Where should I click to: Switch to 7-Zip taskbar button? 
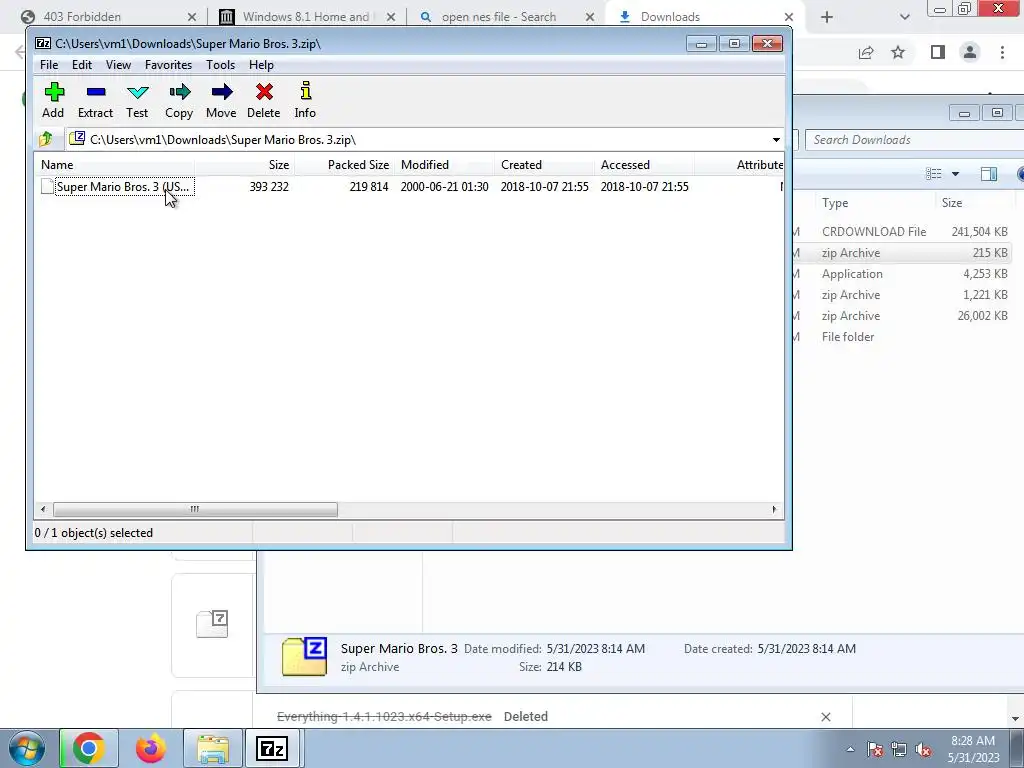272,748
